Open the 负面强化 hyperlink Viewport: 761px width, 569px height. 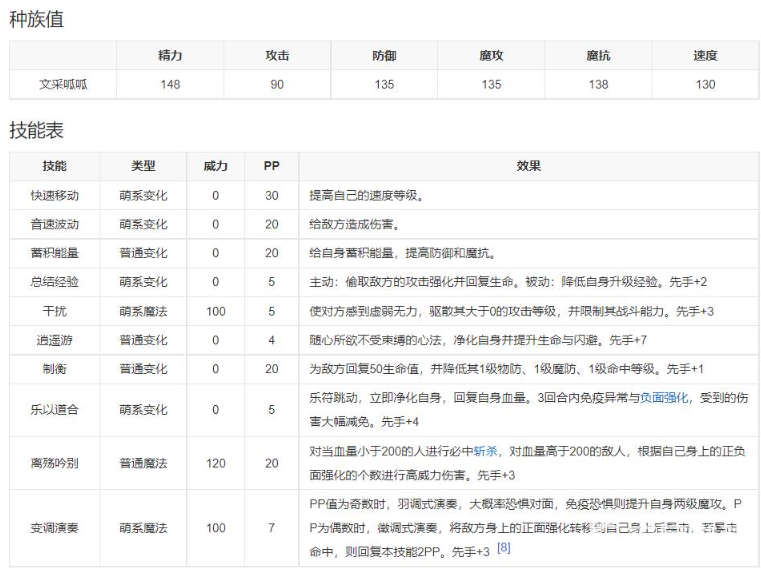coord(664,398)
